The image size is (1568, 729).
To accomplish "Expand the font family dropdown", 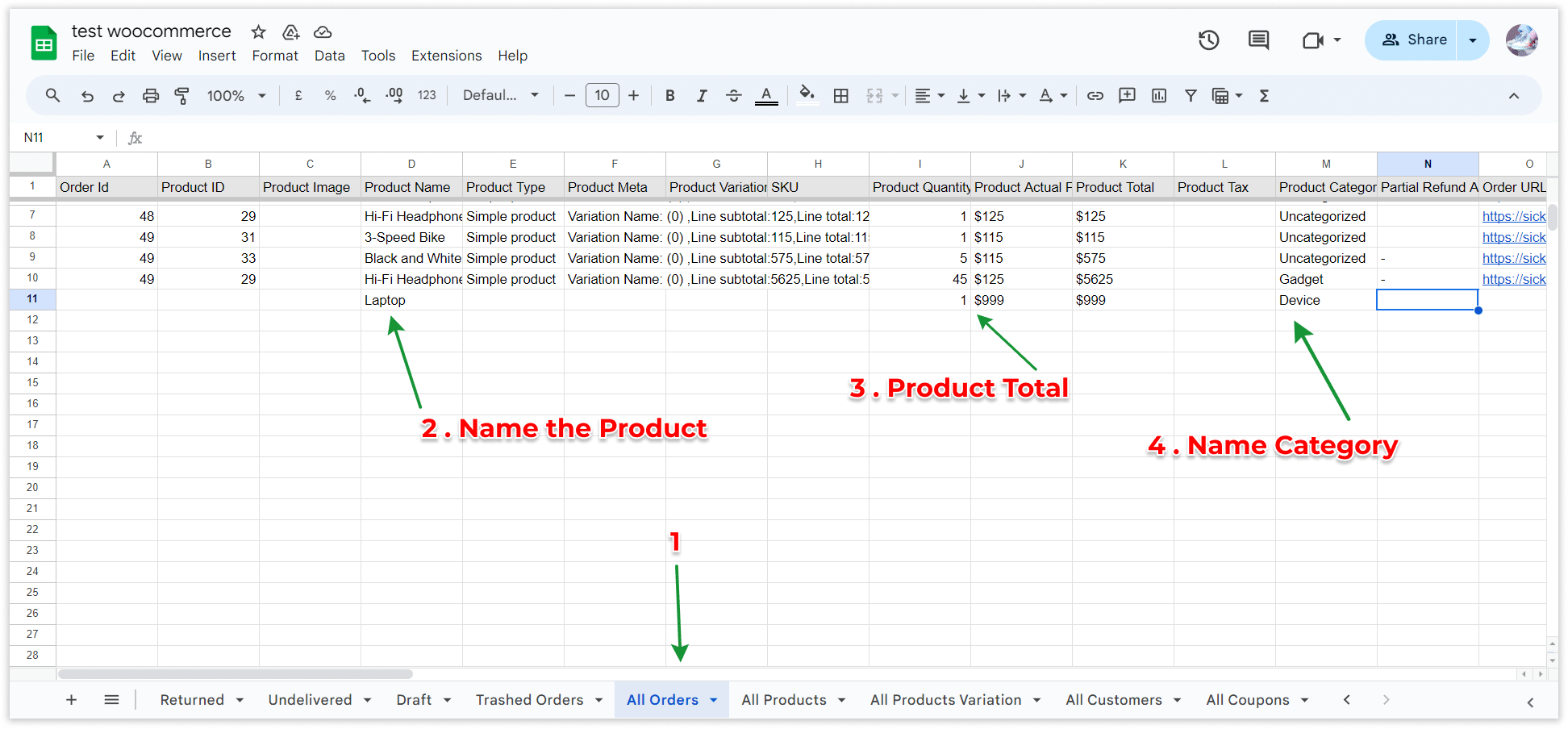I will (x=500, y=96).
